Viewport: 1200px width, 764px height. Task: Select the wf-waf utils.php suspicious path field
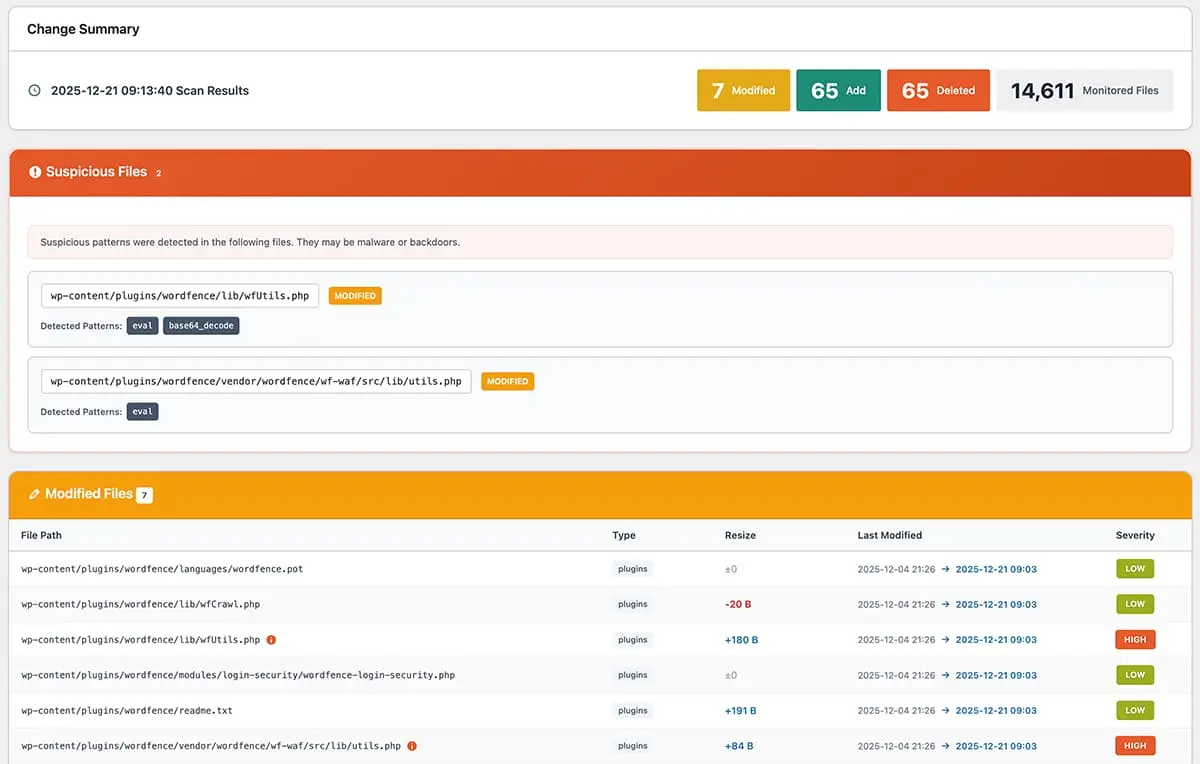[256, 381]
